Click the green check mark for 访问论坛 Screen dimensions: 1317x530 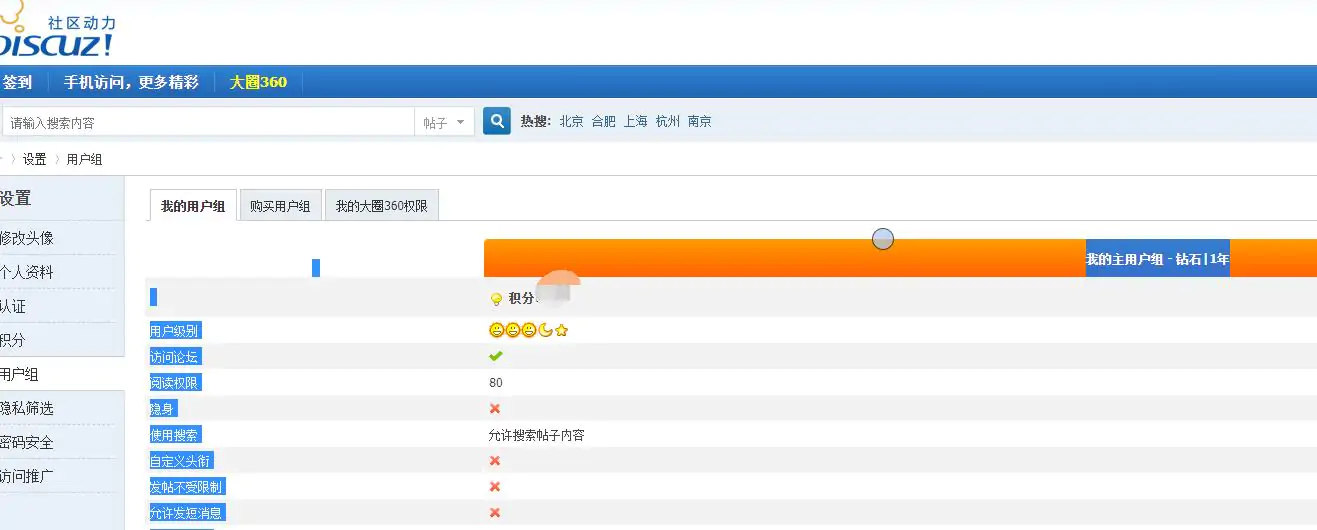pyautogui.click(x=496, y=356)
